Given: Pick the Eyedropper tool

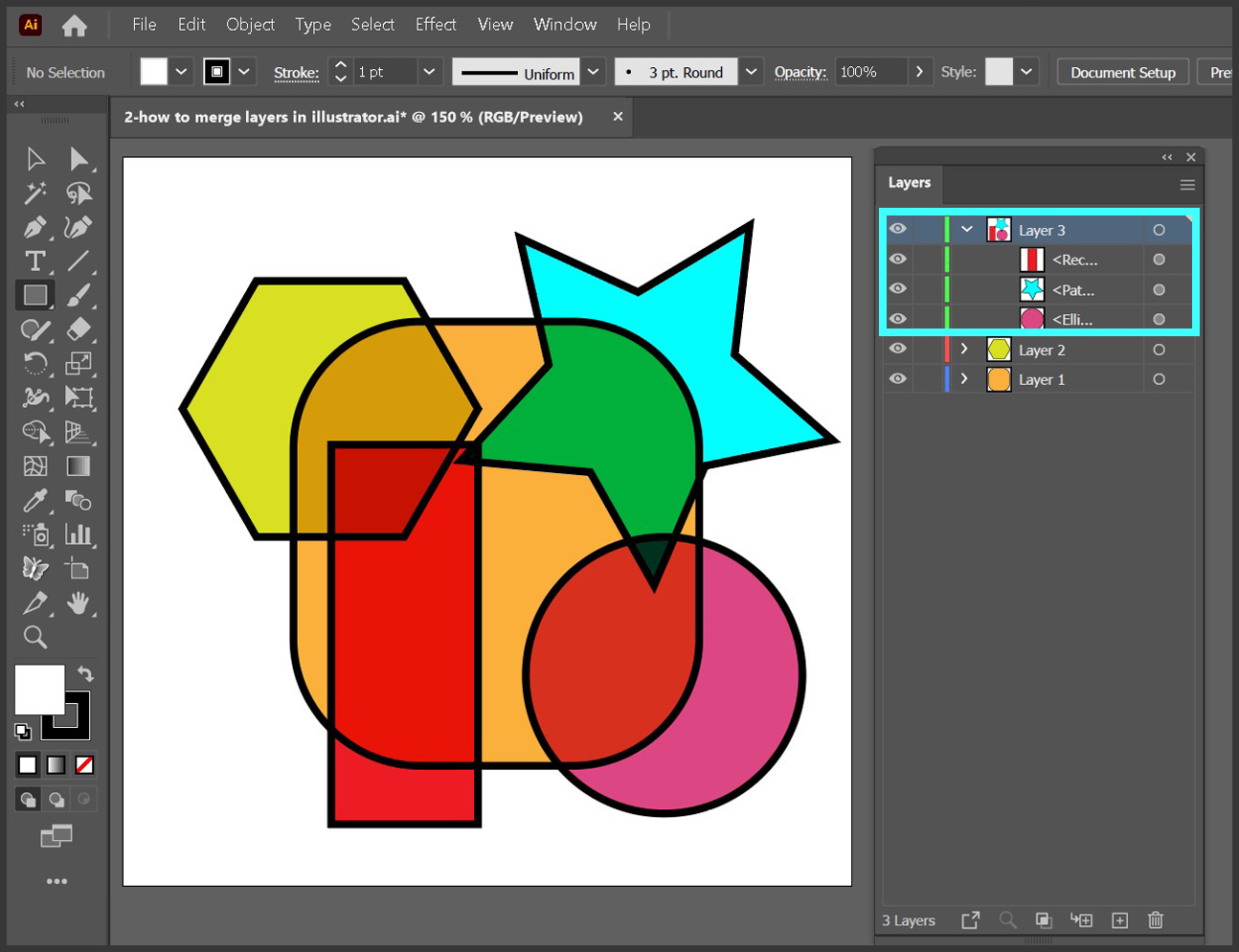Looking at the screenshot, I should 35,500.
